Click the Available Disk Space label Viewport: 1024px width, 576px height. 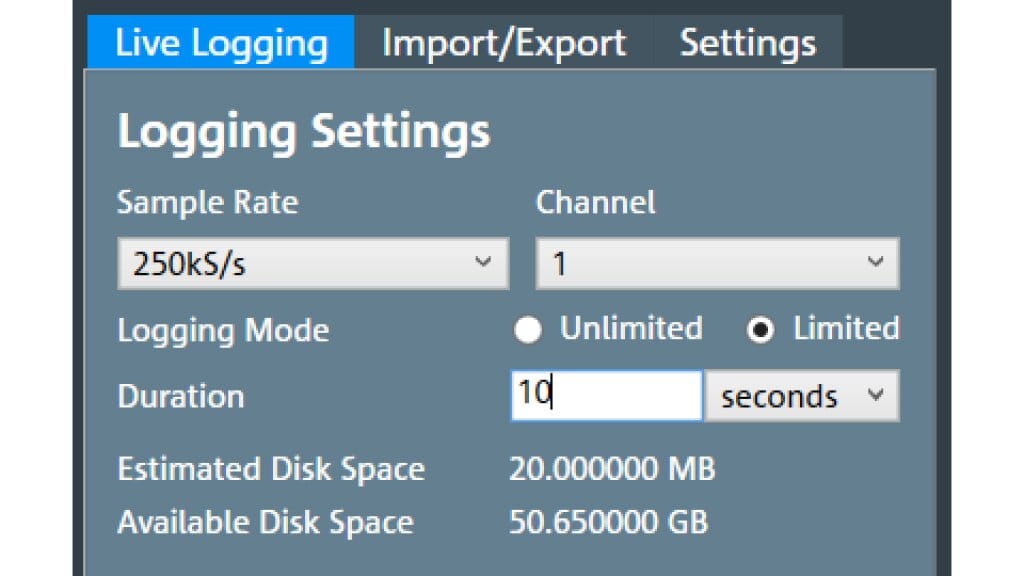[265, 522]
